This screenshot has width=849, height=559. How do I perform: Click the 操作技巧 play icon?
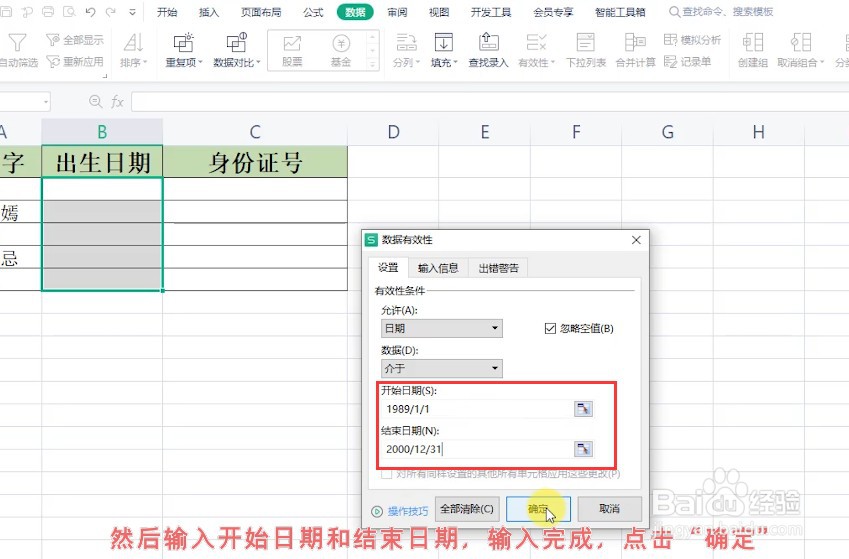point(377,511)
